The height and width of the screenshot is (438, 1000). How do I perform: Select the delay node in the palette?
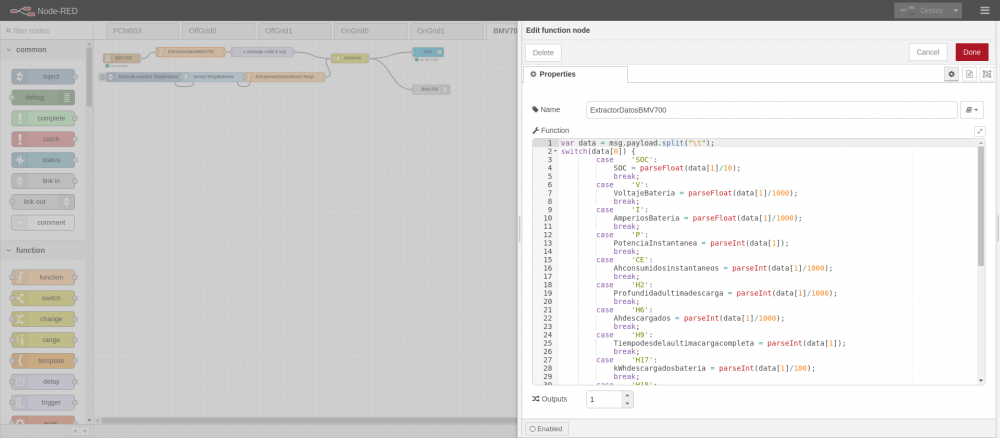point(43,381)
